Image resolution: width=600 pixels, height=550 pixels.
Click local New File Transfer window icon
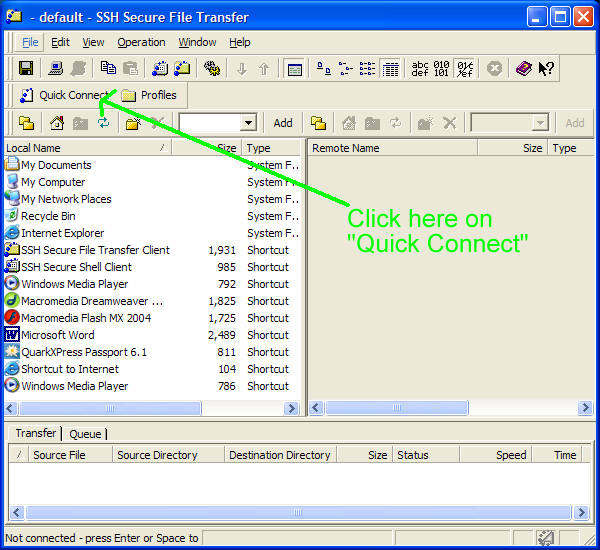pyautogui.click(x=26, y=123)
